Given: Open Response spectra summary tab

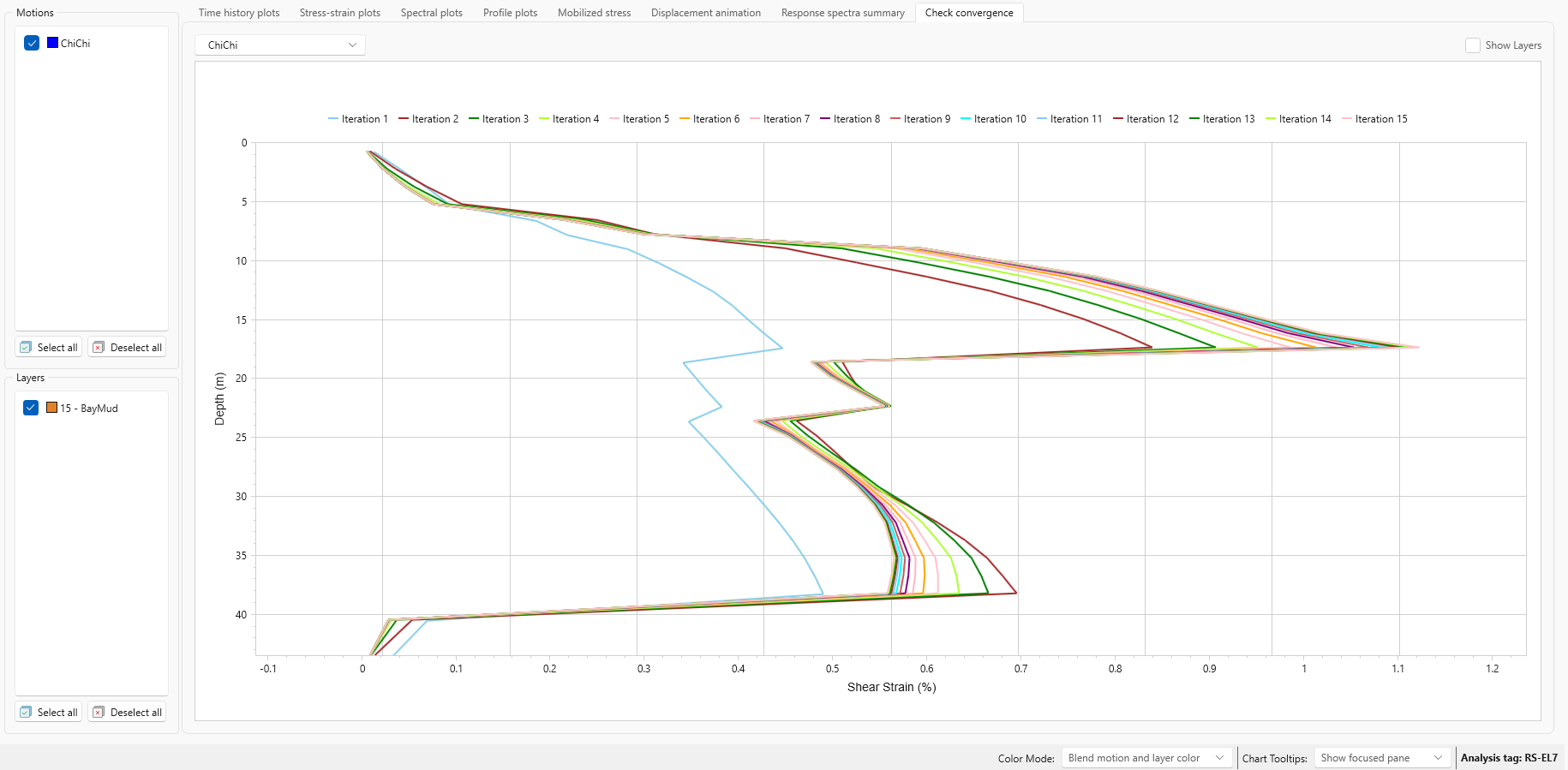Looking at the screenshot, I should point(843,13).
